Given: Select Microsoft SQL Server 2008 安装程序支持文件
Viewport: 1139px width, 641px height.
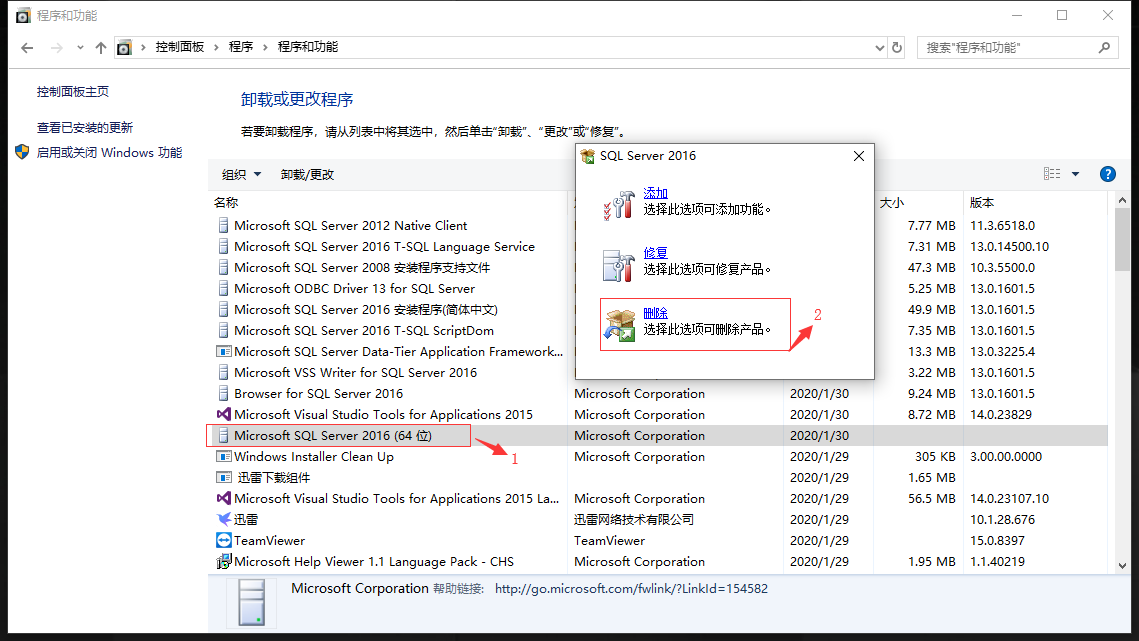Looking at the screenshot, I should click(362, 267).
